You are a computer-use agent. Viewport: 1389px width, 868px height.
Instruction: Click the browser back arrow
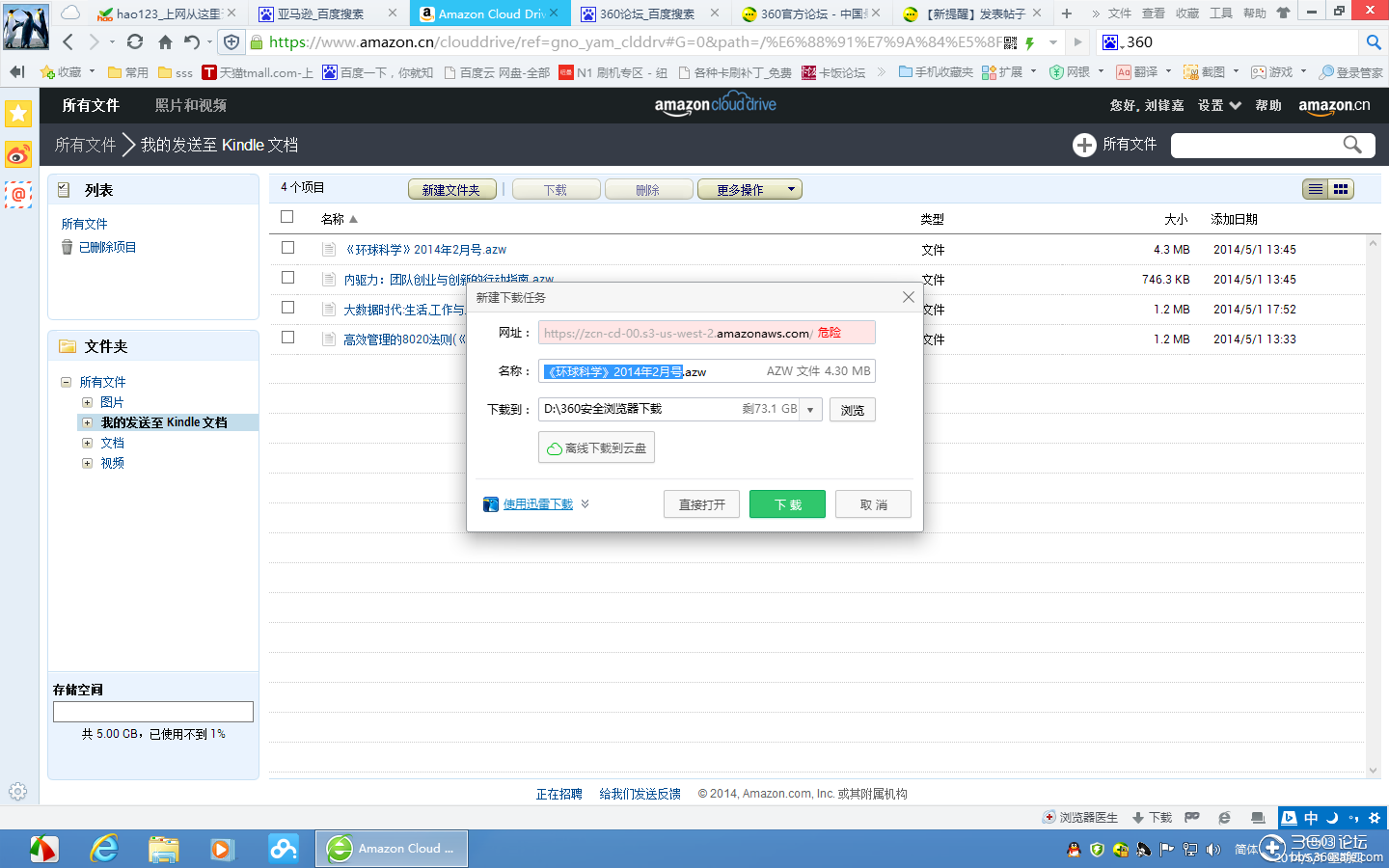[x=68, y=42]
